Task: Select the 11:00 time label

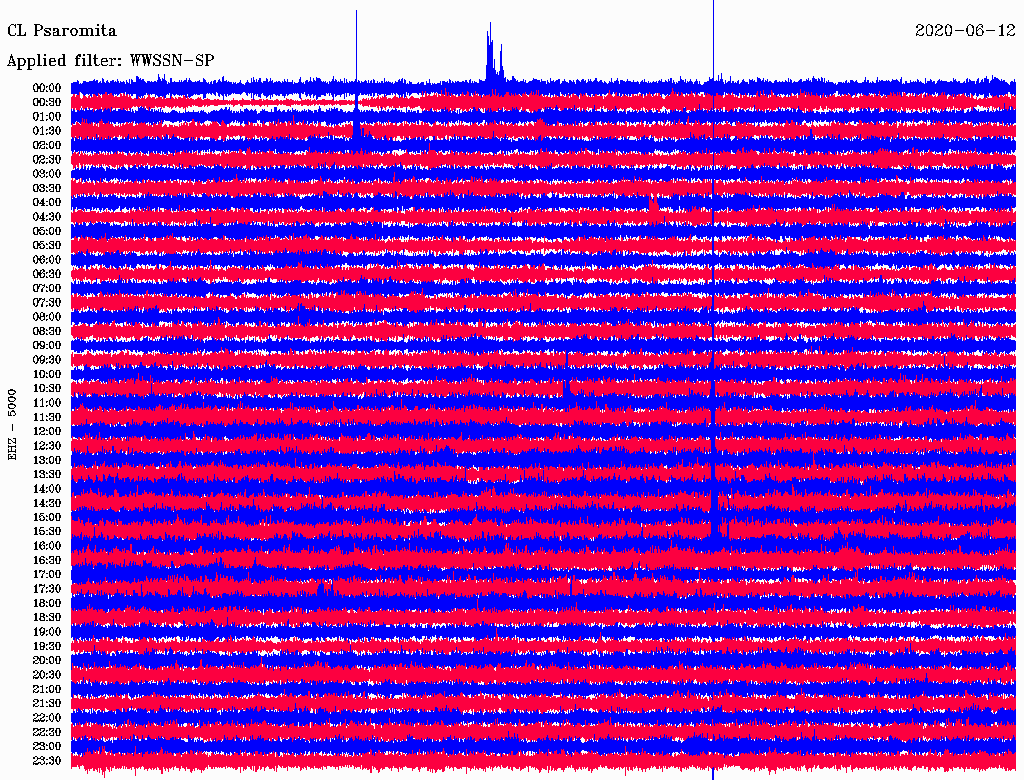Action: (x=47, y=403)
